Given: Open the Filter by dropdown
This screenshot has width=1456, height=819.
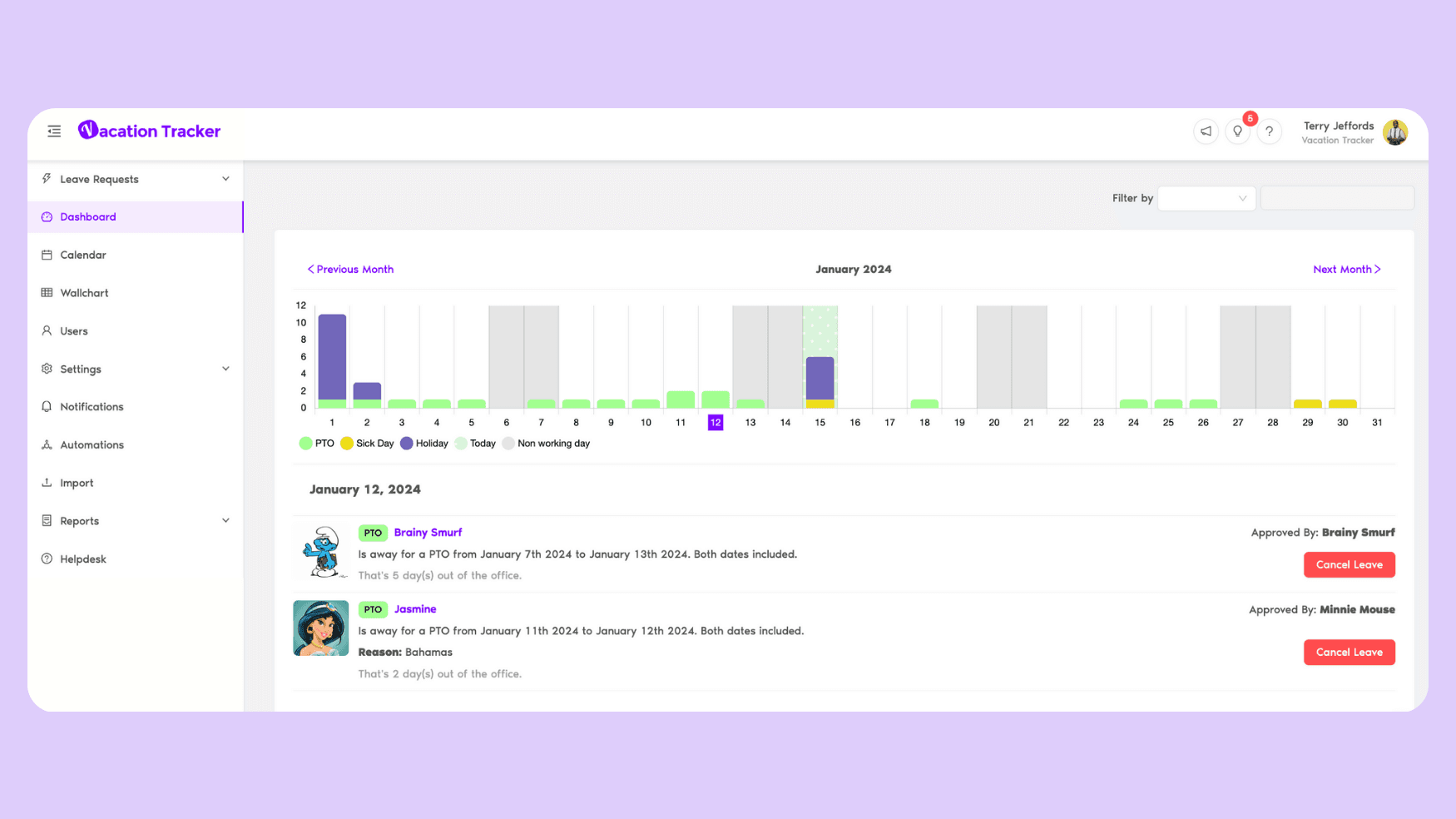Looking at the screenshot, I should [1206, 198].
